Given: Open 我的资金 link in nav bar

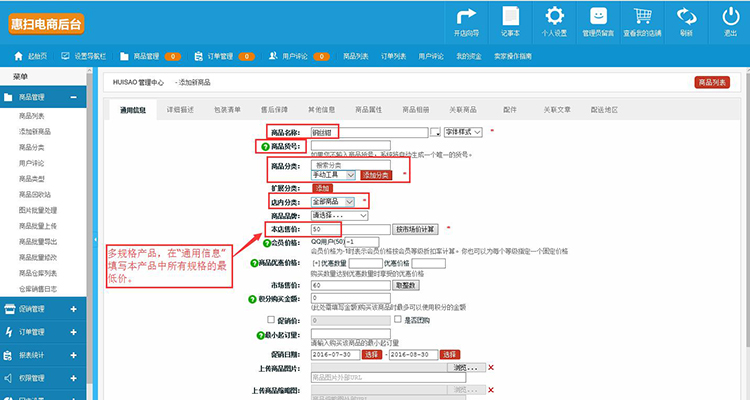Looking at the screenshot, I should [469, 56].
